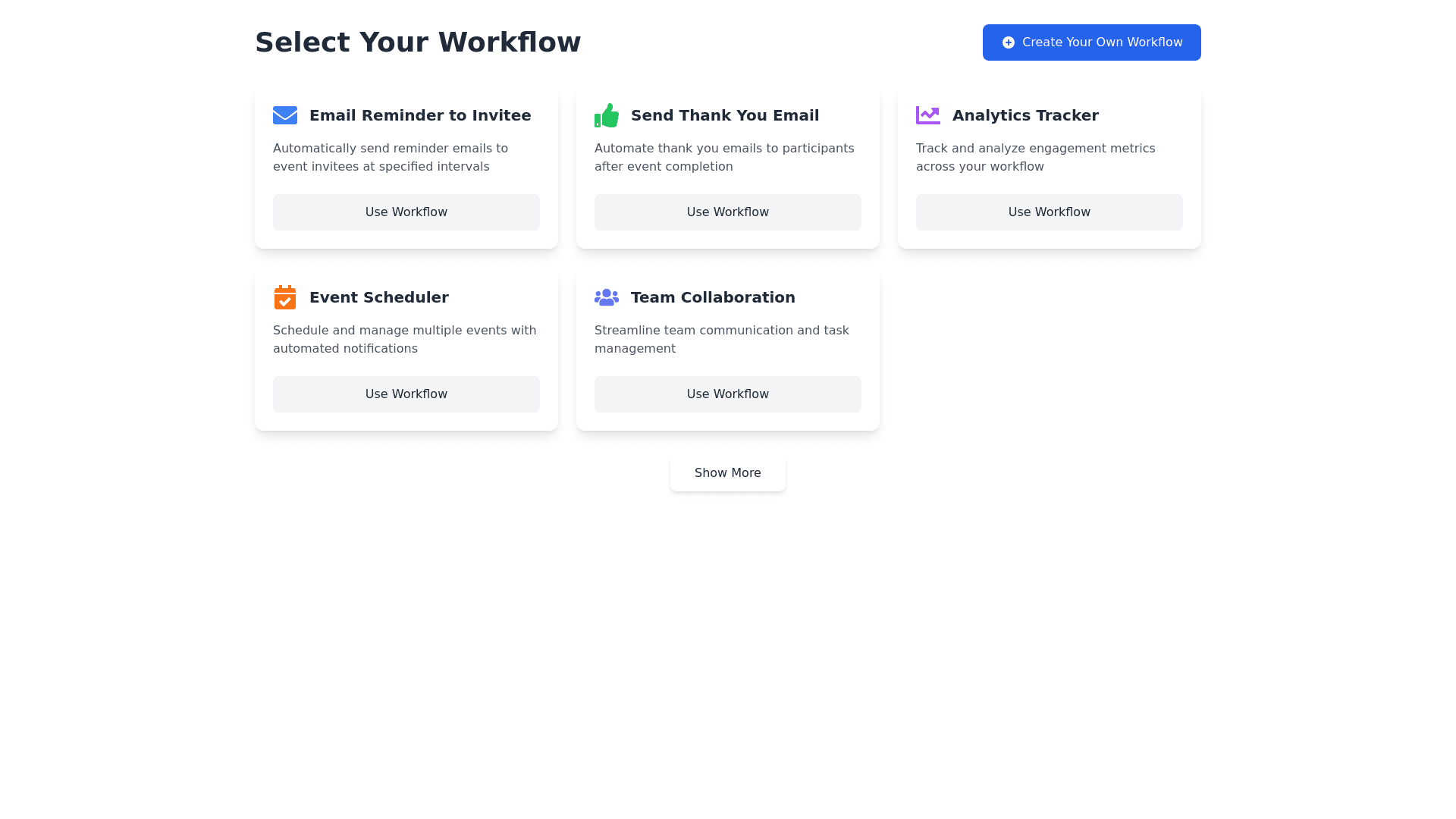Viewport: 1456px width, 819px height.
Task: Click the Select Your Workflow page heading
Action: pos(418,42)
